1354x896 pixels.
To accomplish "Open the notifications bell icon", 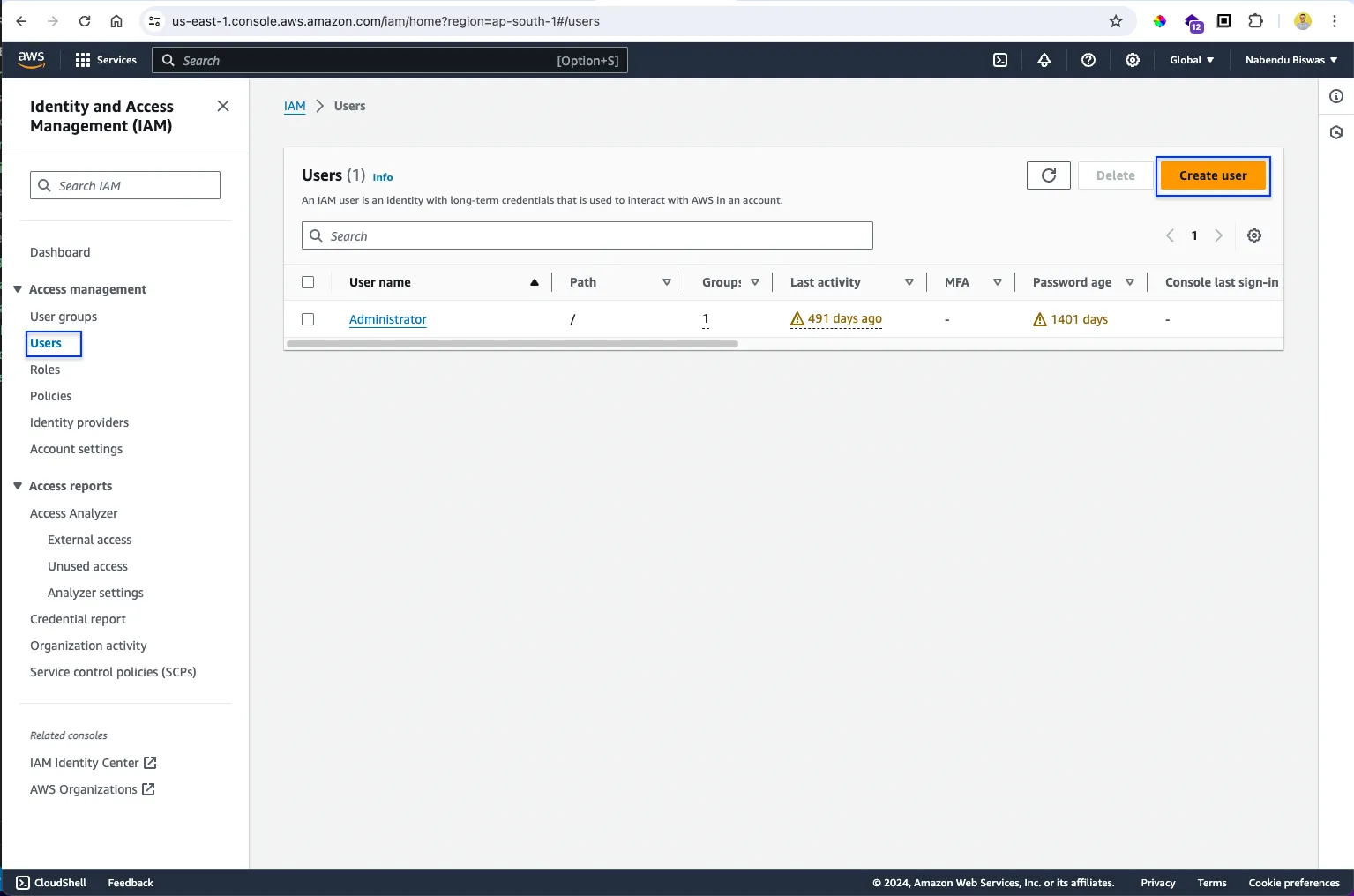I will [1044, 60].
